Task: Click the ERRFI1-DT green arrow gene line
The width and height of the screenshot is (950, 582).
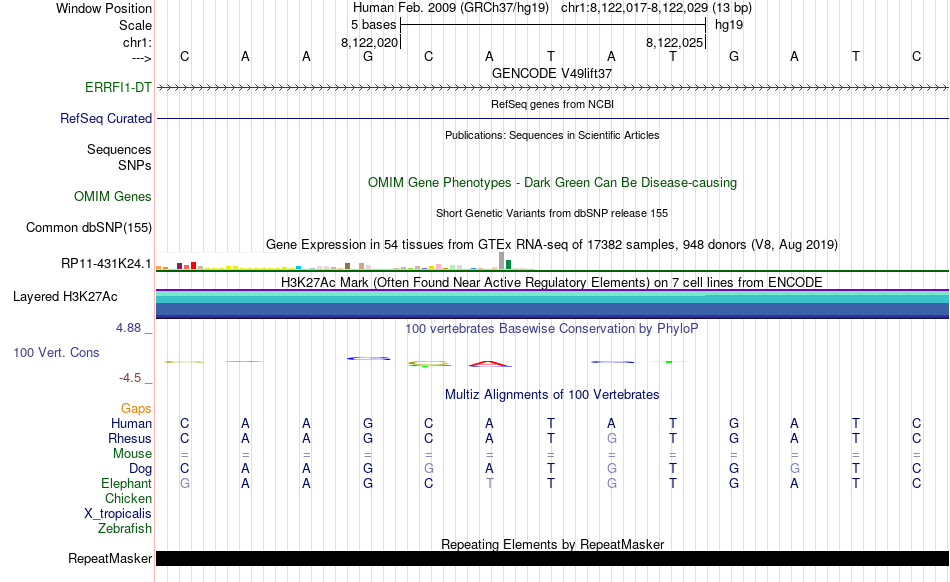Action: coord(552,88)
